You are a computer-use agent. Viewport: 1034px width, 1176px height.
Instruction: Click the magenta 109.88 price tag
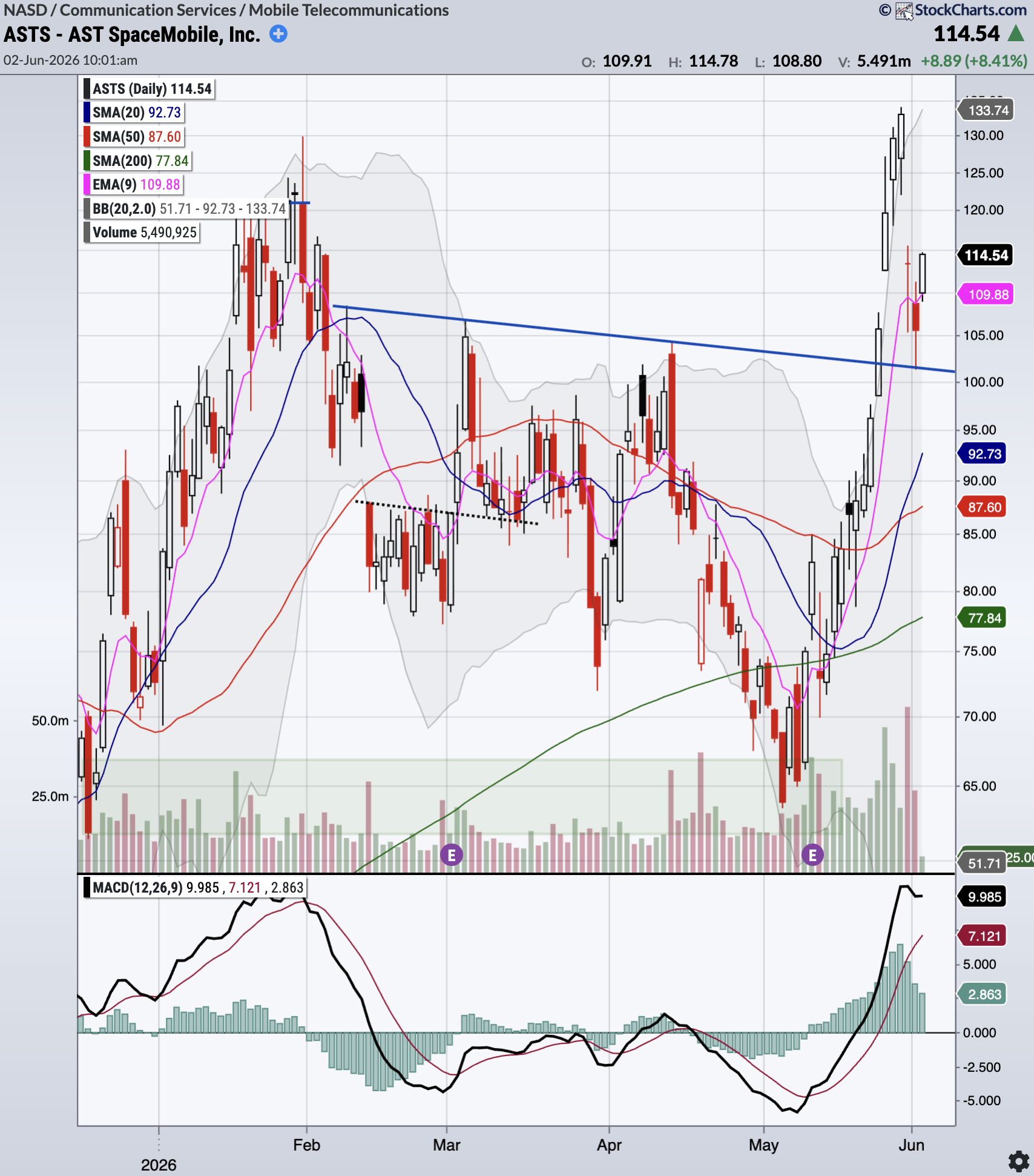(985, 295)
